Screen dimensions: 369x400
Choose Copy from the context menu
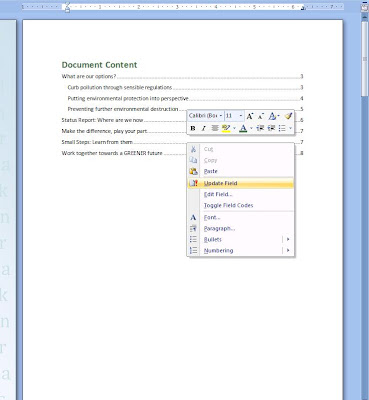241,160
